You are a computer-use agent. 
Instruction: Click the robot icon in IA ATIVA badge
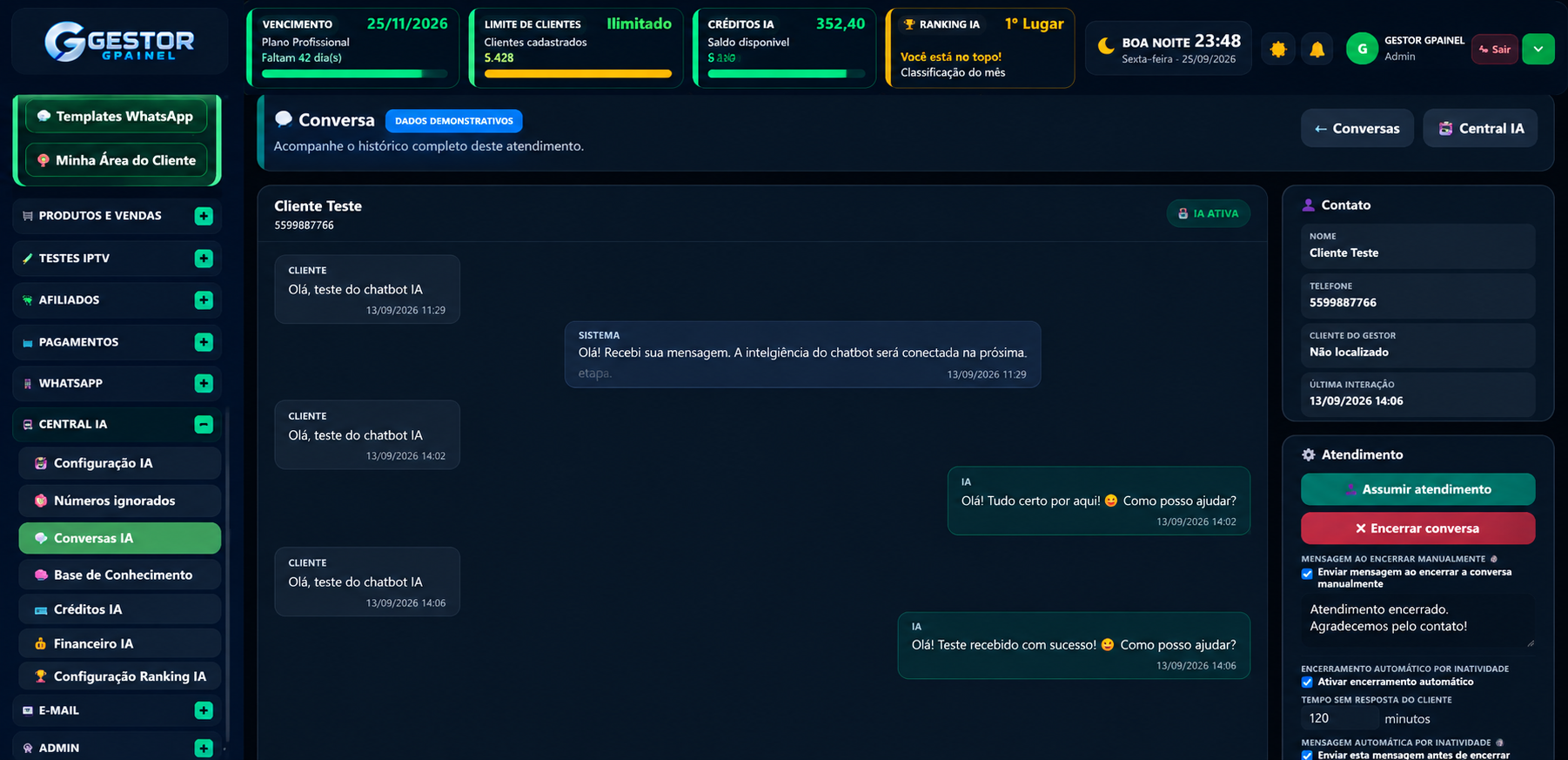click(x=1183, y=213)
